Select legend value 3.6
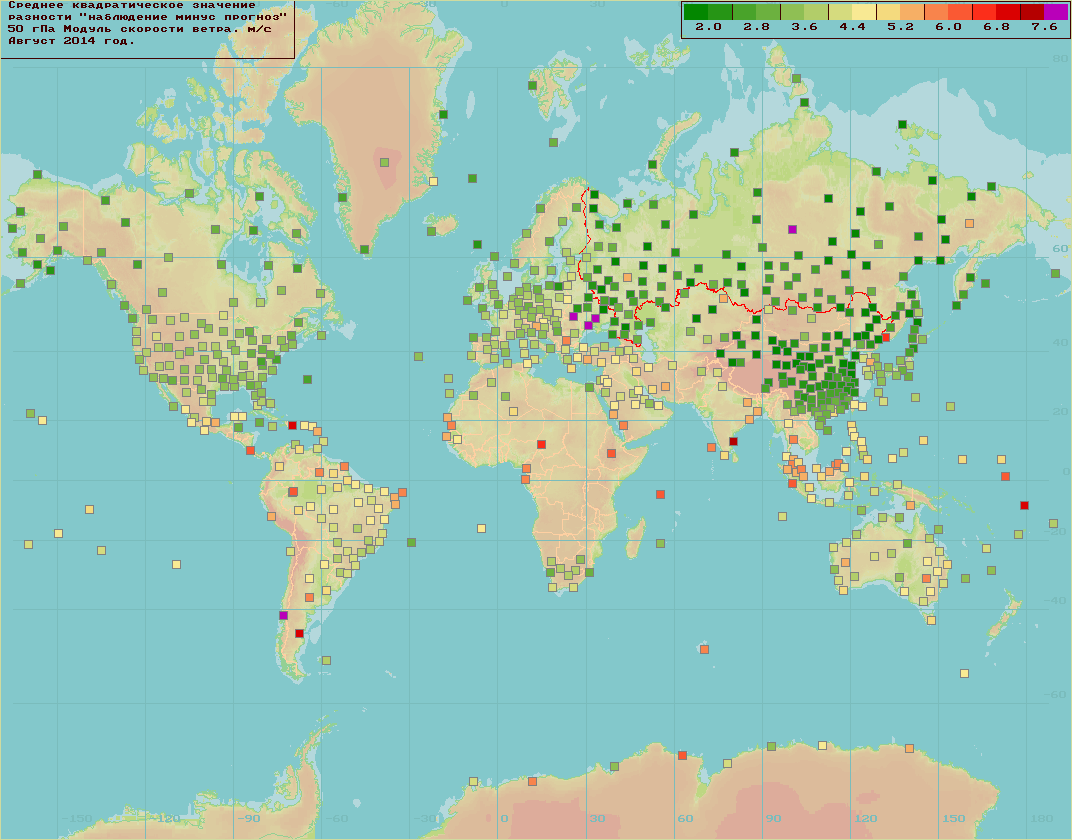This screenshot has width=1072, height=840. click(x=804, y=27)
